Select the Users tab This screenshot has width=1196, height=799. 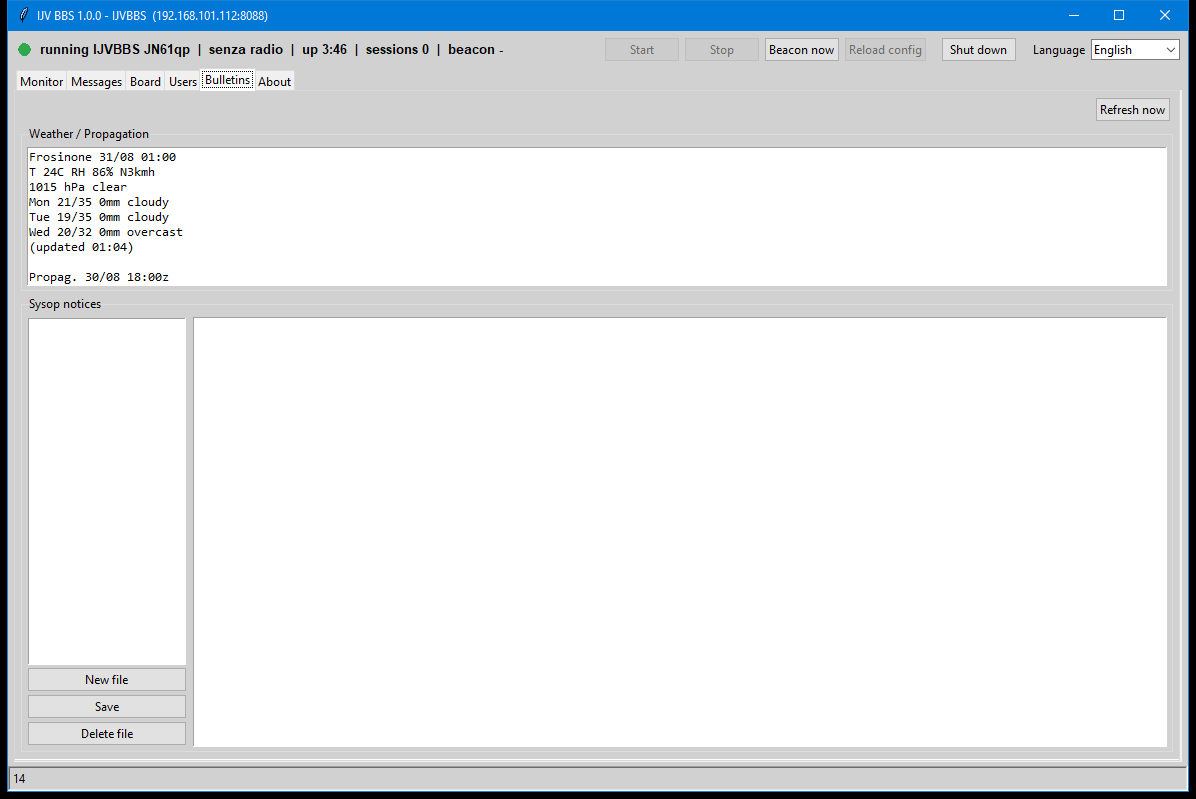click(183, 82)
